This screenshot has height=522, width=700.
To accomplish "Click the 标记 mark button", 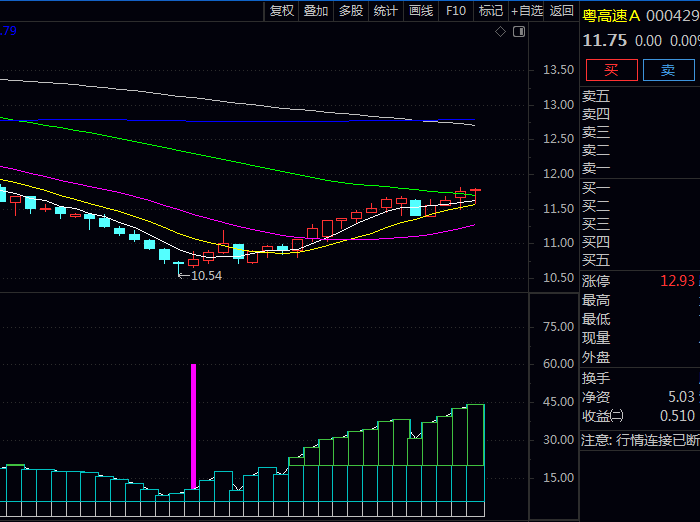I will [x=490, y=11].
